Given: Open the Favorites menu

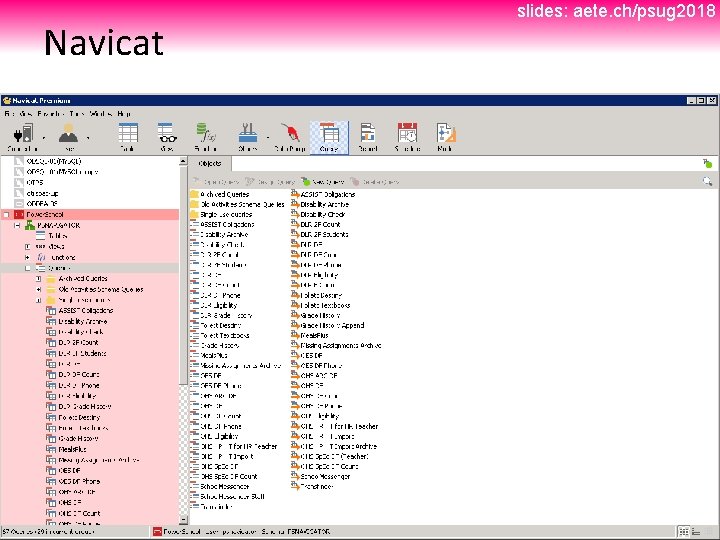Looking at the screenshot, I should (x=50, y=113).
